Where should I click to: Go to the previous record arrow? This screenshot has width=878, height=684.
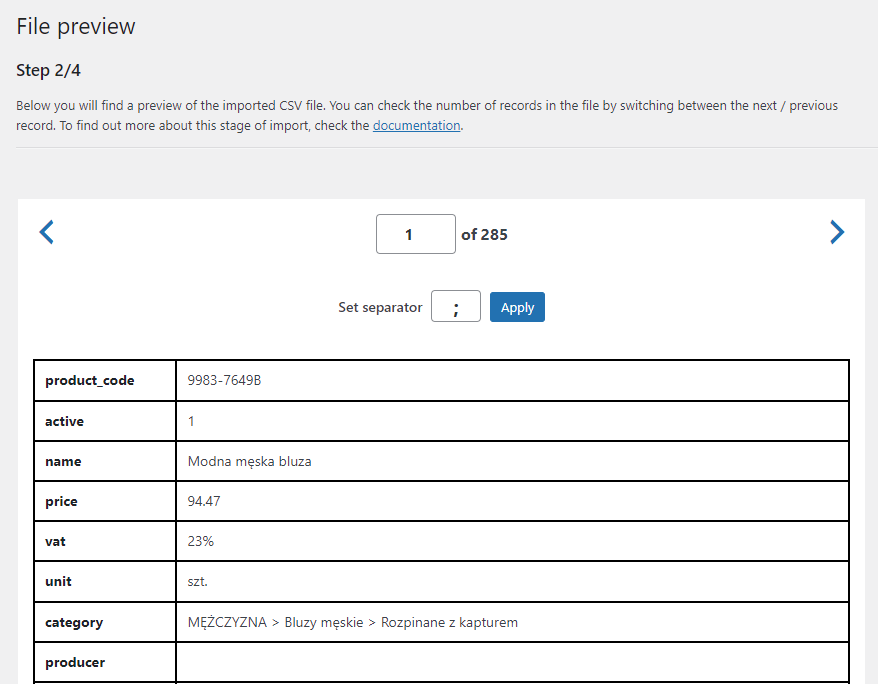46,232
